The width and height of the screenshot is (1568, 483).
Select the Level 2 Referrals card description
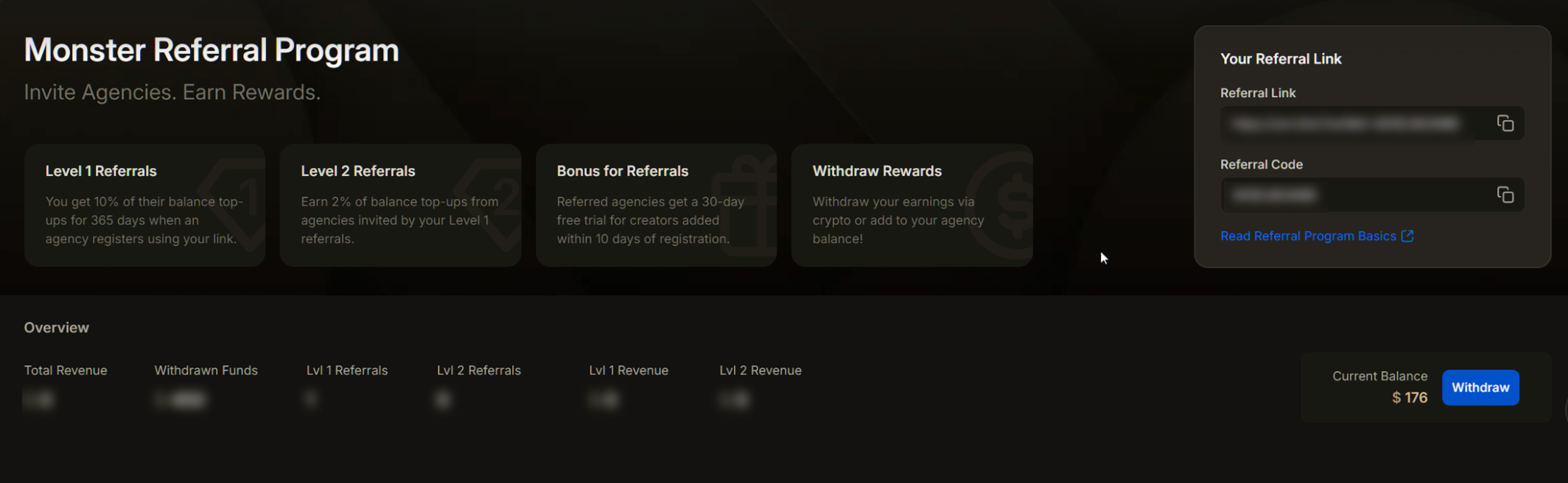399,220
